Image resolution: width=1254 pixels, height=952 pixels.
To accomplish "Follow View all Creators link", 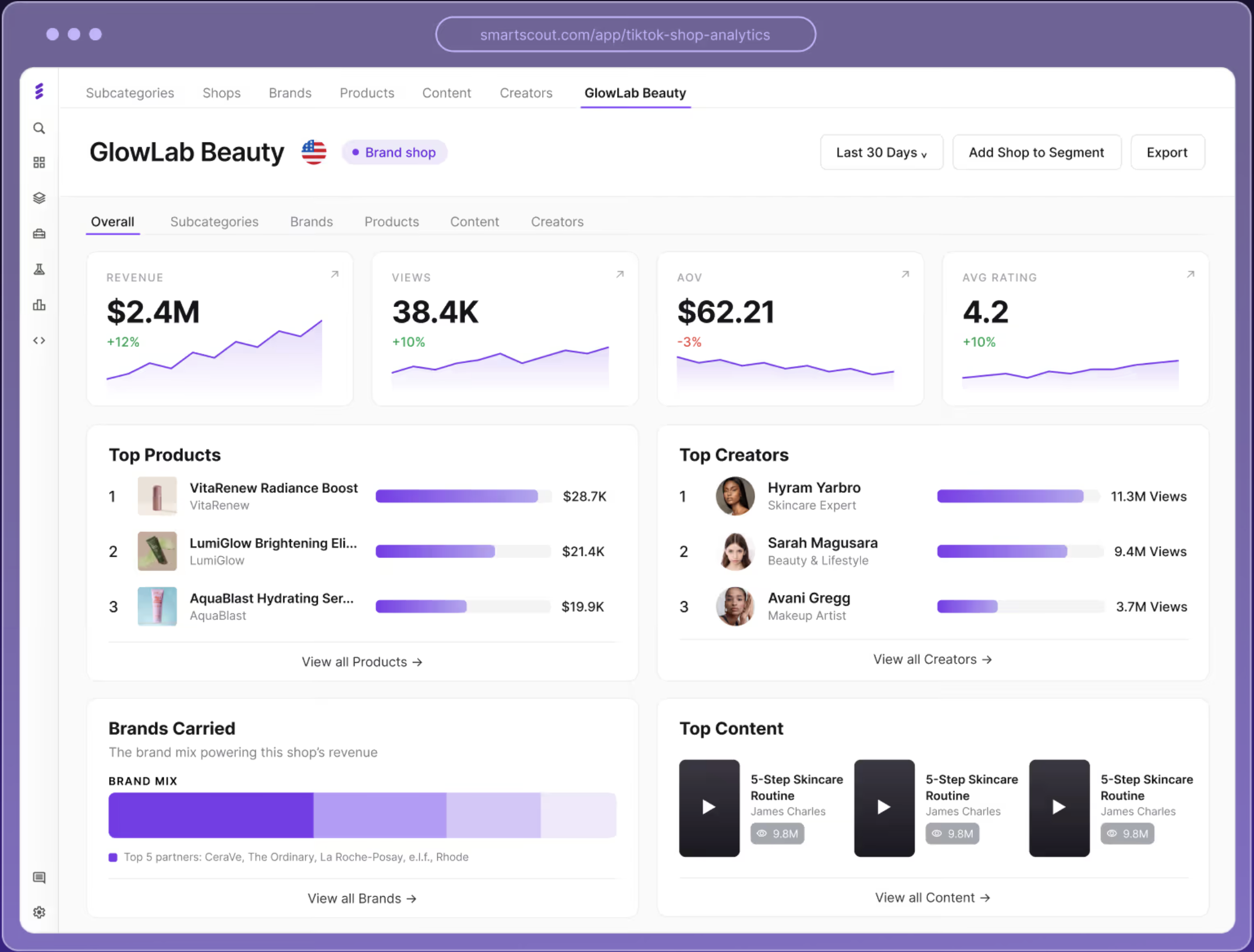I will [x=933, y=659].
